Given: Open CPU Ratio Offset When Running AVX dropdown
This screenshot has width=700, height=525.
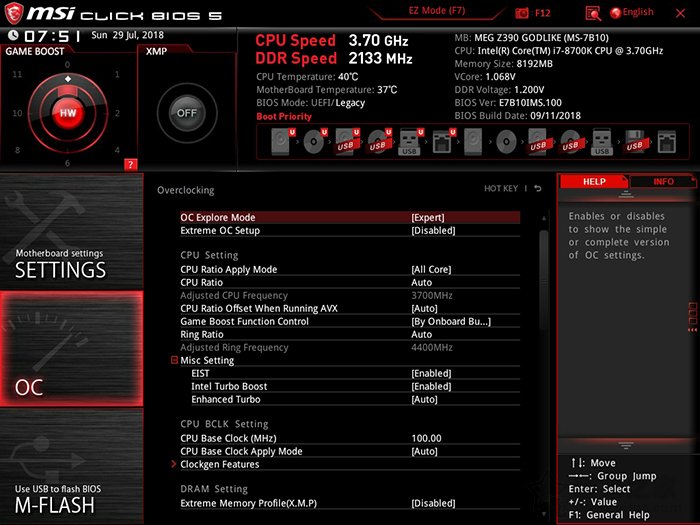Looking at the screenshot, I should click(424, 308).
